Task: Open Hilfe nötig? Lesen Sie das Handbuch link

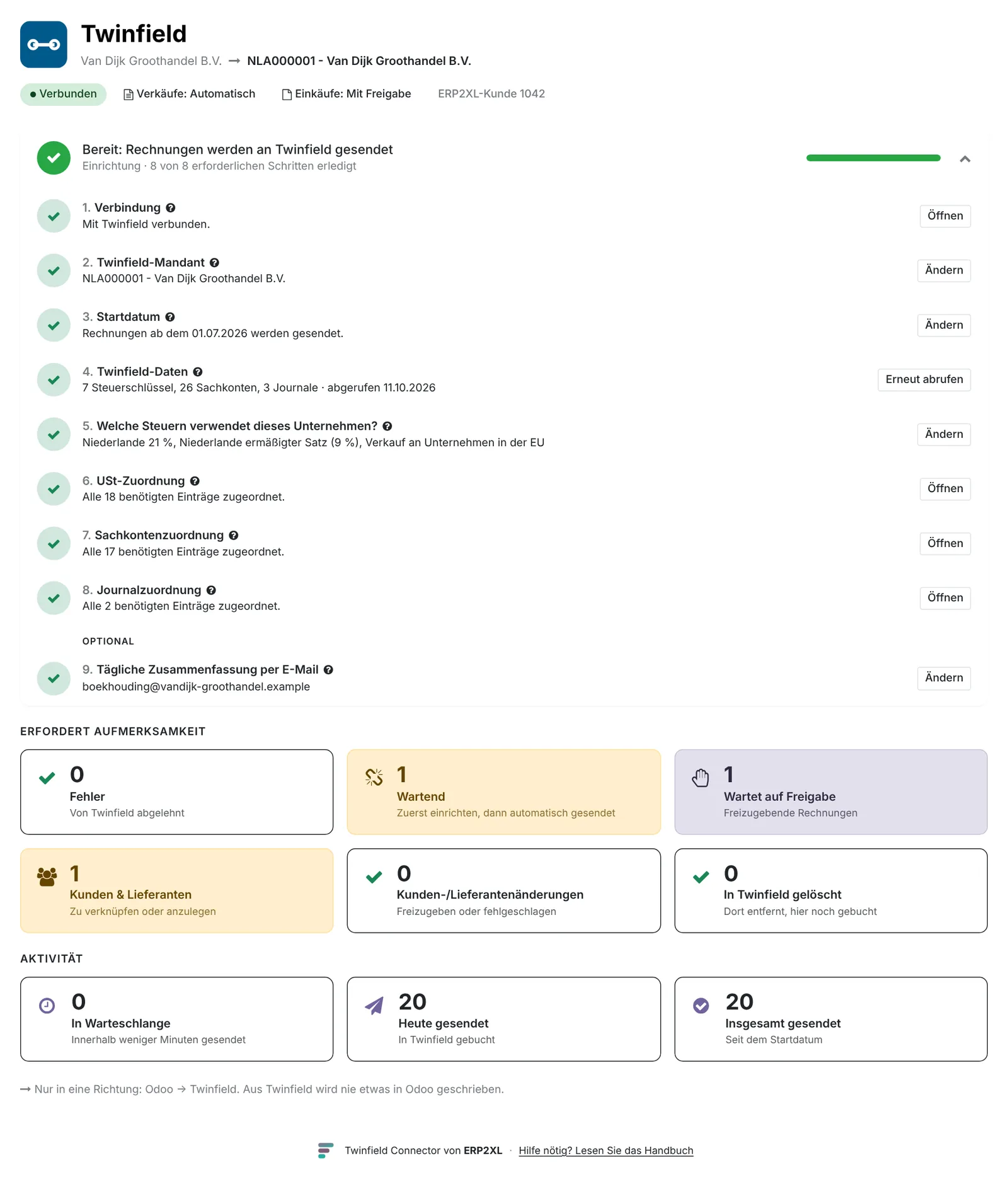Action: pos(605,1151)
